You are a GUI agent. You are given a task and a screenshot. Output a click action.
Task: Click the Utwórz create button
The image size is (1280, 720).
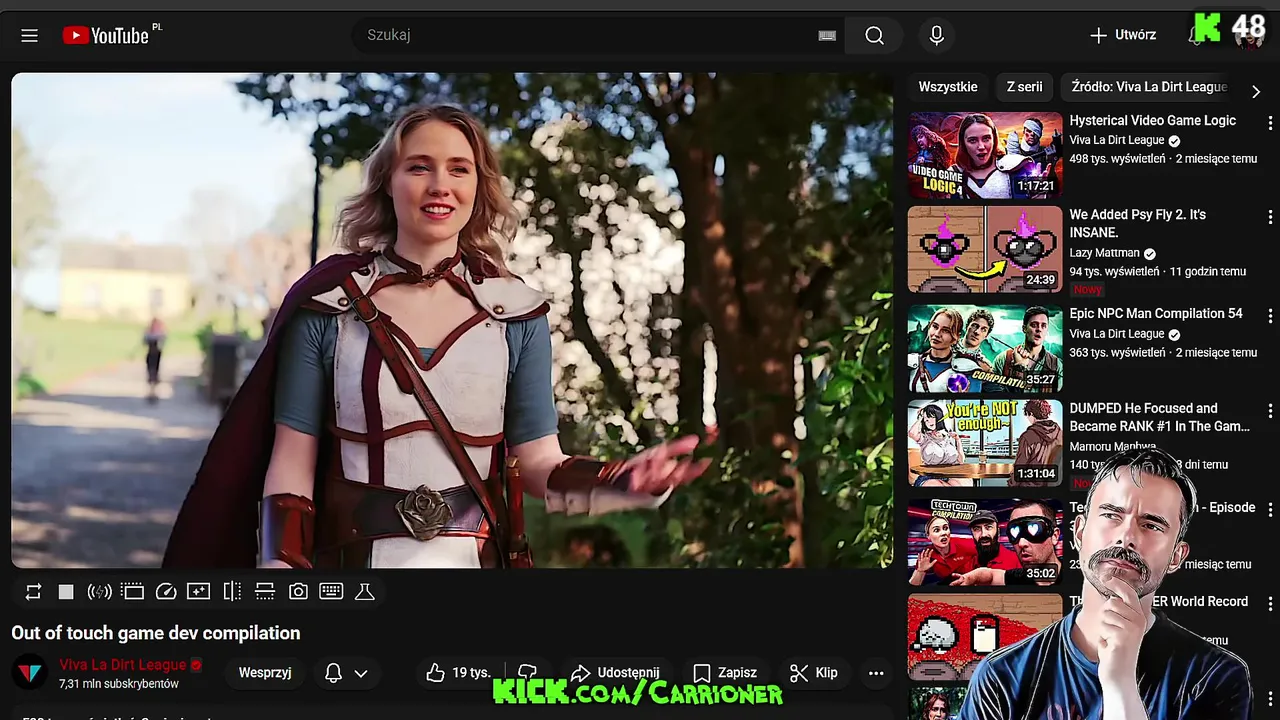pyautogui.click(x=1122, y=35)
